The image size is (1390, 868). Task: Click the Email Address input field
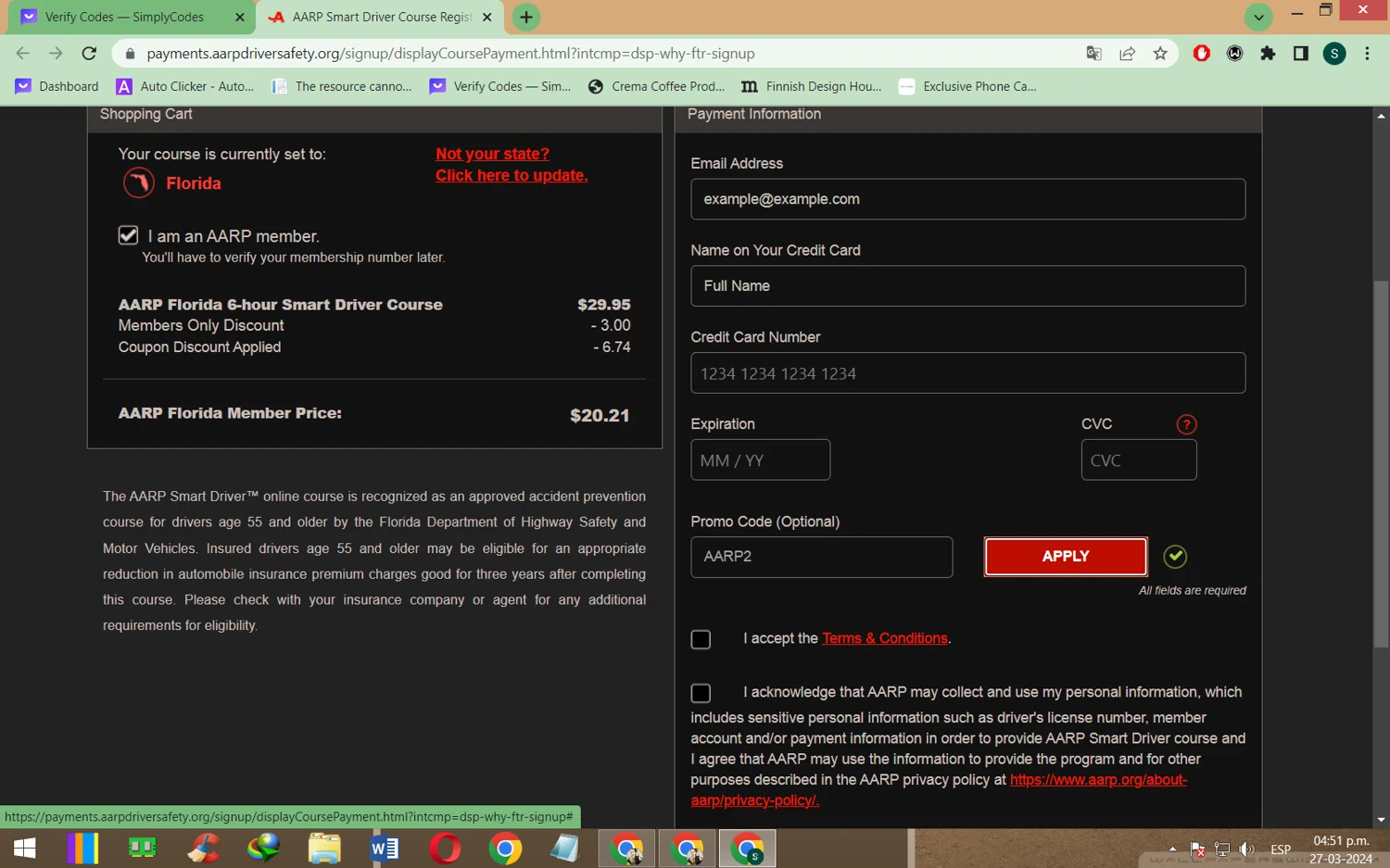point(967,199)
